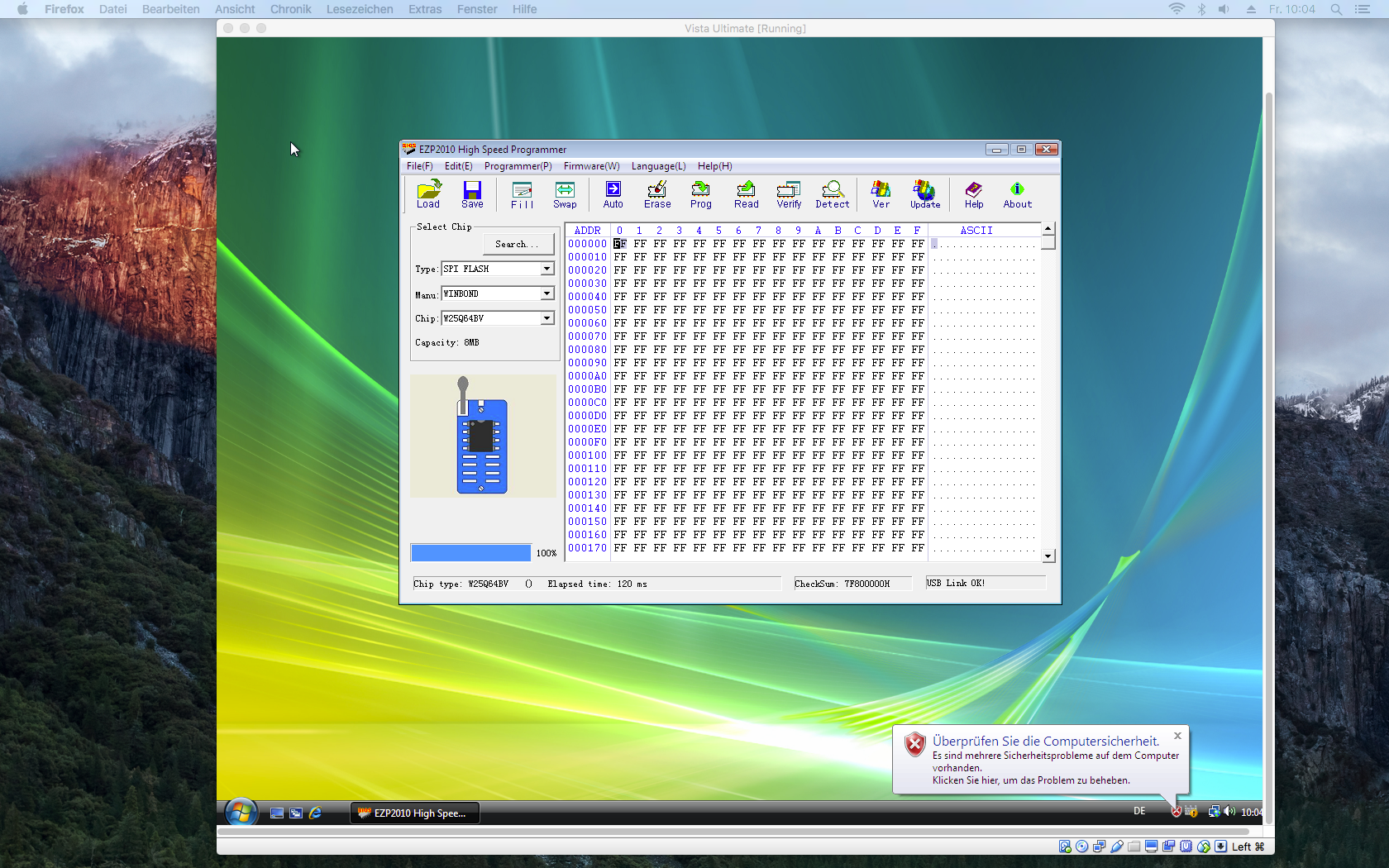
Task: Click the Save toolbar icon
Action: [x=472, y=194]
